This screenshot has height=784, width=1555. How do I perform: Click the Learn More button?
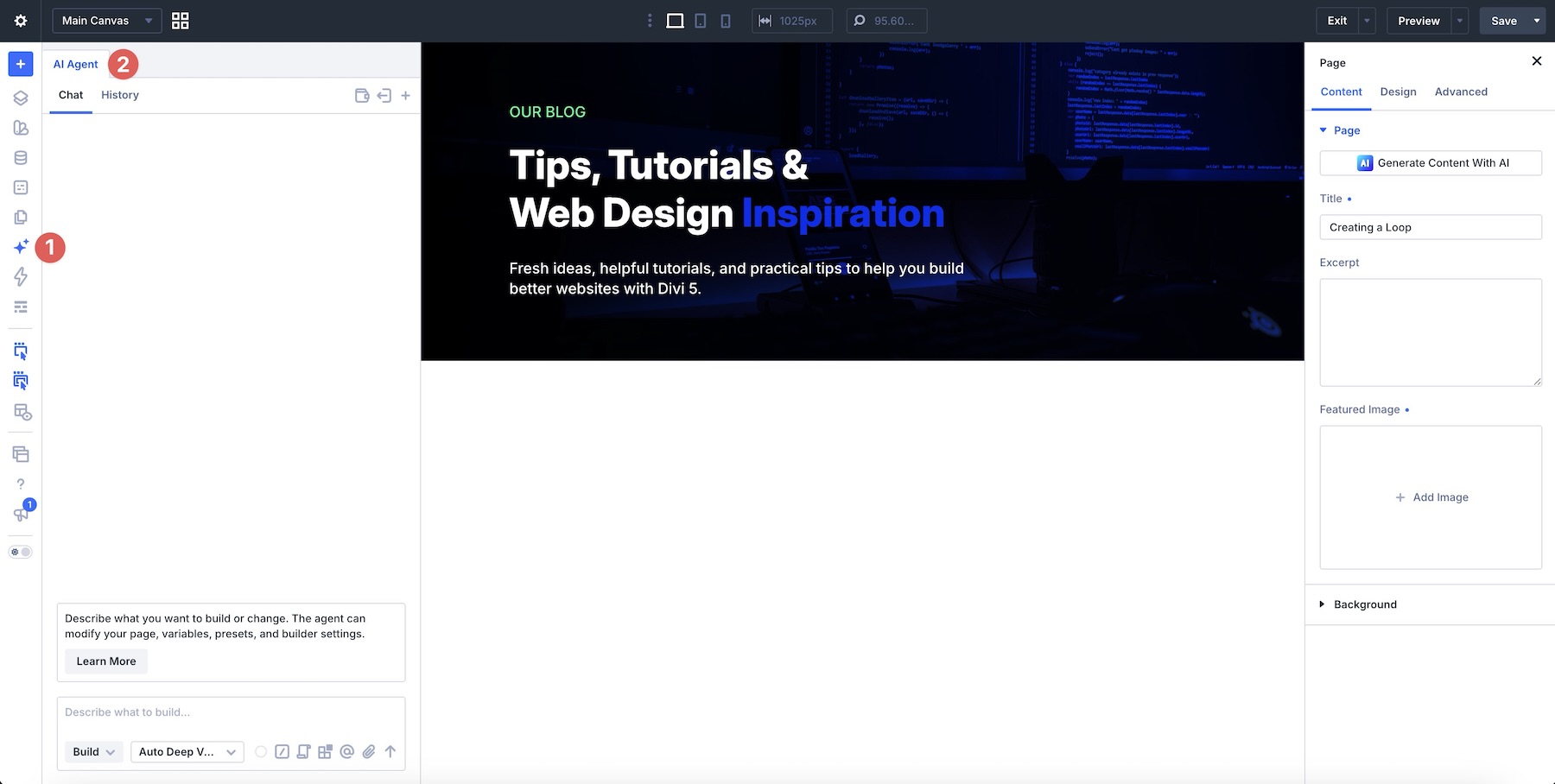point(106,661)
